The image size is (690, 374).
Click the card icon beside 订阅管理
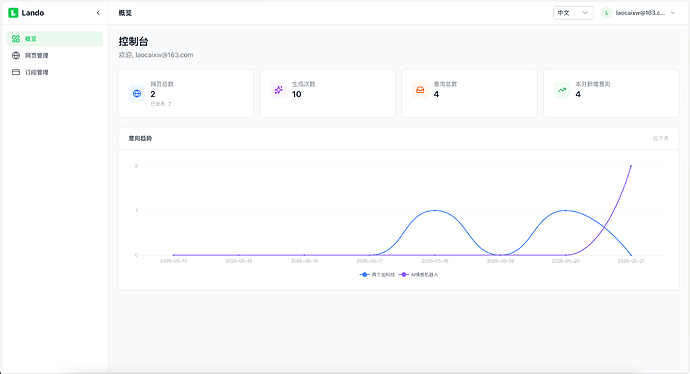coord(16,72)
